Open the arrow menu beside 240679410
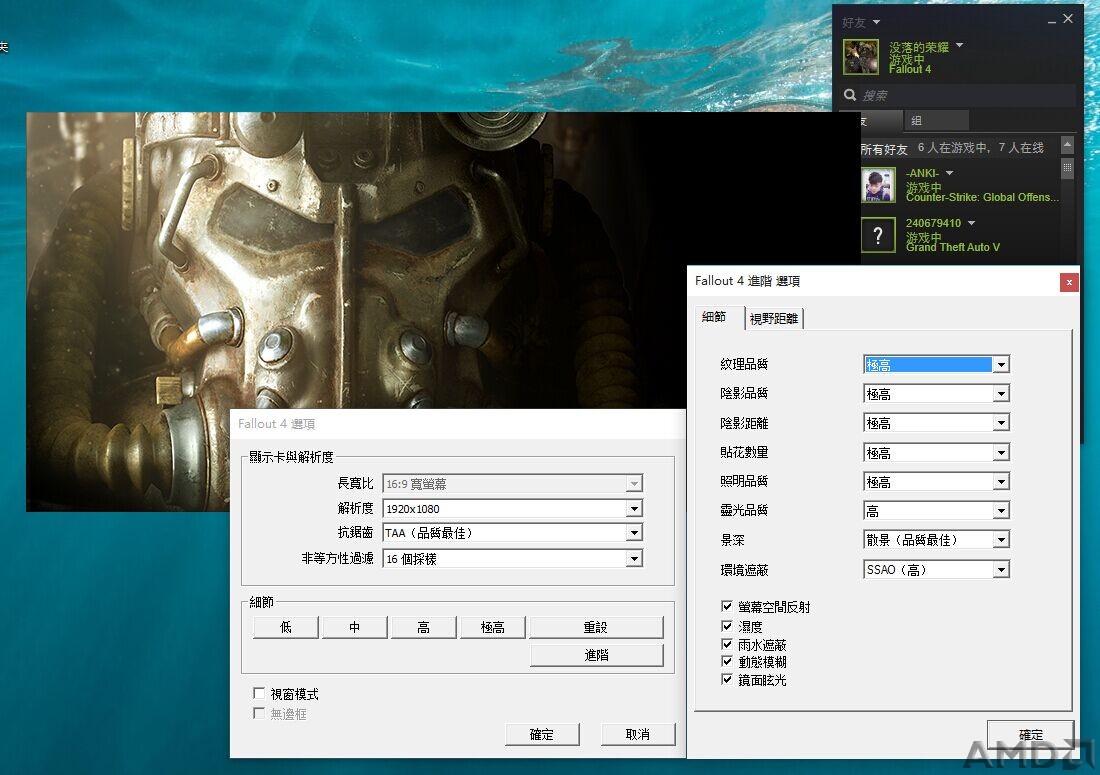The image size is (1100, 775). [971, 223]
